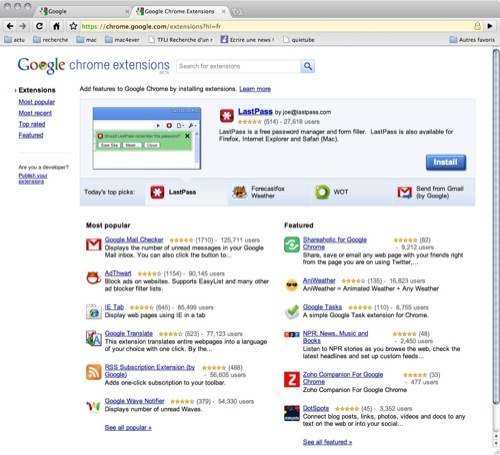This screenshot has height=455, width=500.
Task: Click the Google Tasks checkmark icon
Action: point(292,311)
